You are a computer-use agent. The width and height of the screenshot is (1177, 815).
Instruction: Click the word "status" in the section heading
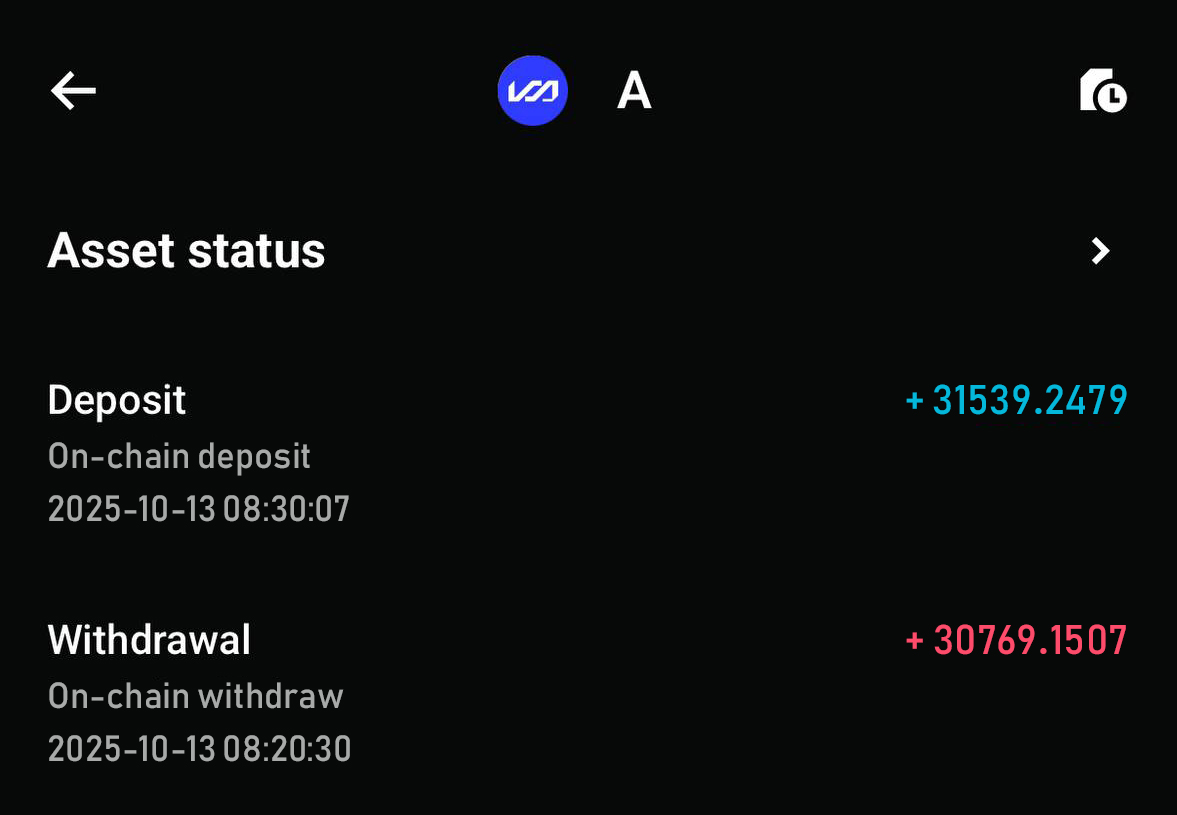pos(256,250)
